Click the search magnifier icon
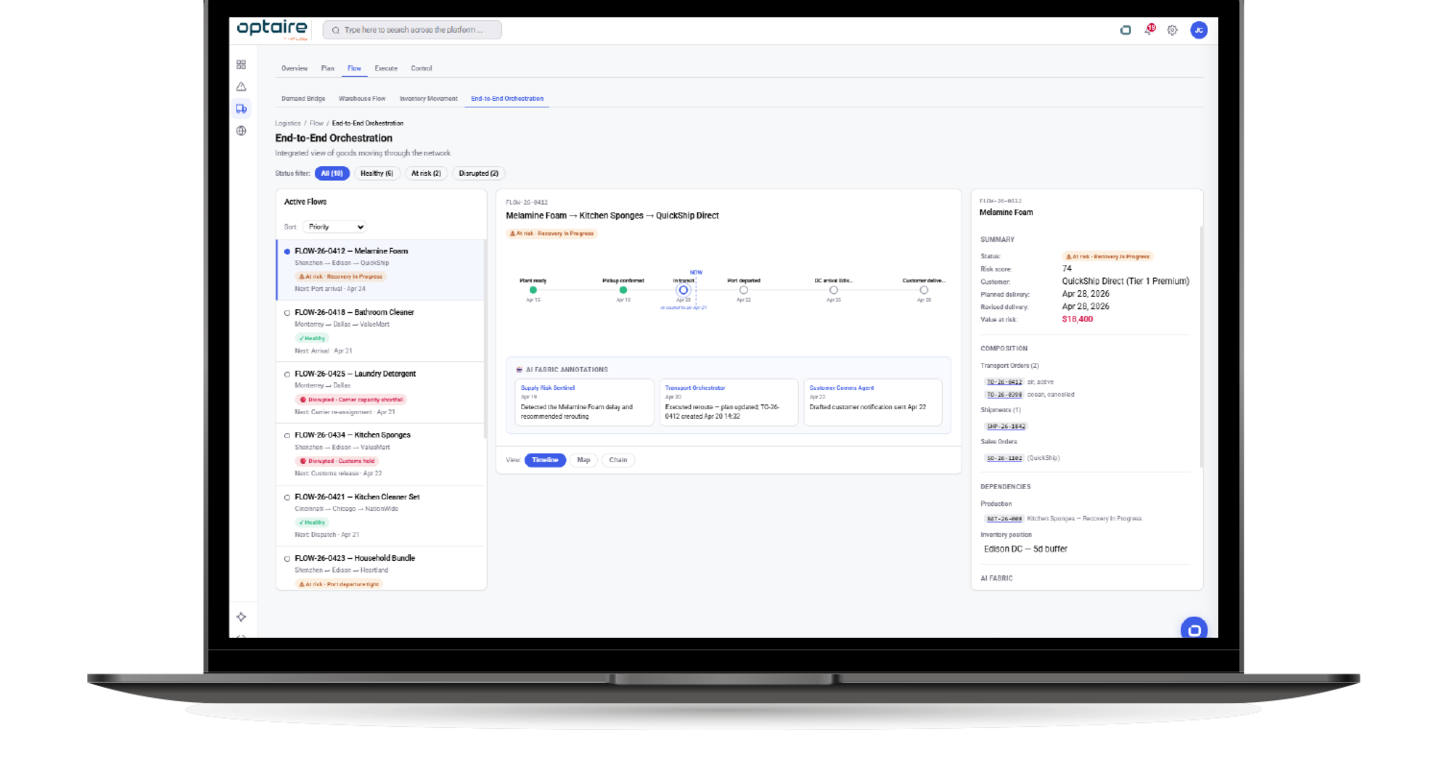Image resolution: width=1440 pixels, height=779 pixels. click(335, 30)
